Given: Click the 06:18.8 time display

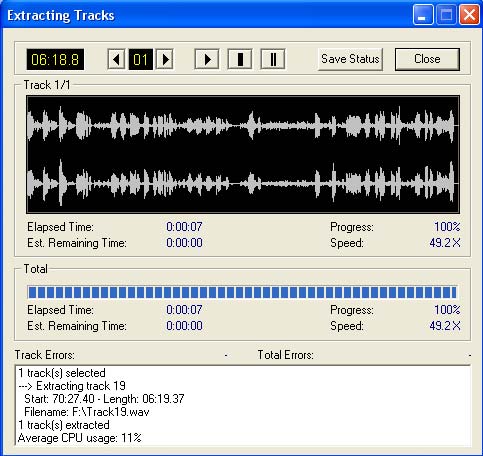Looking at the screenshot, I should [55, 60].
